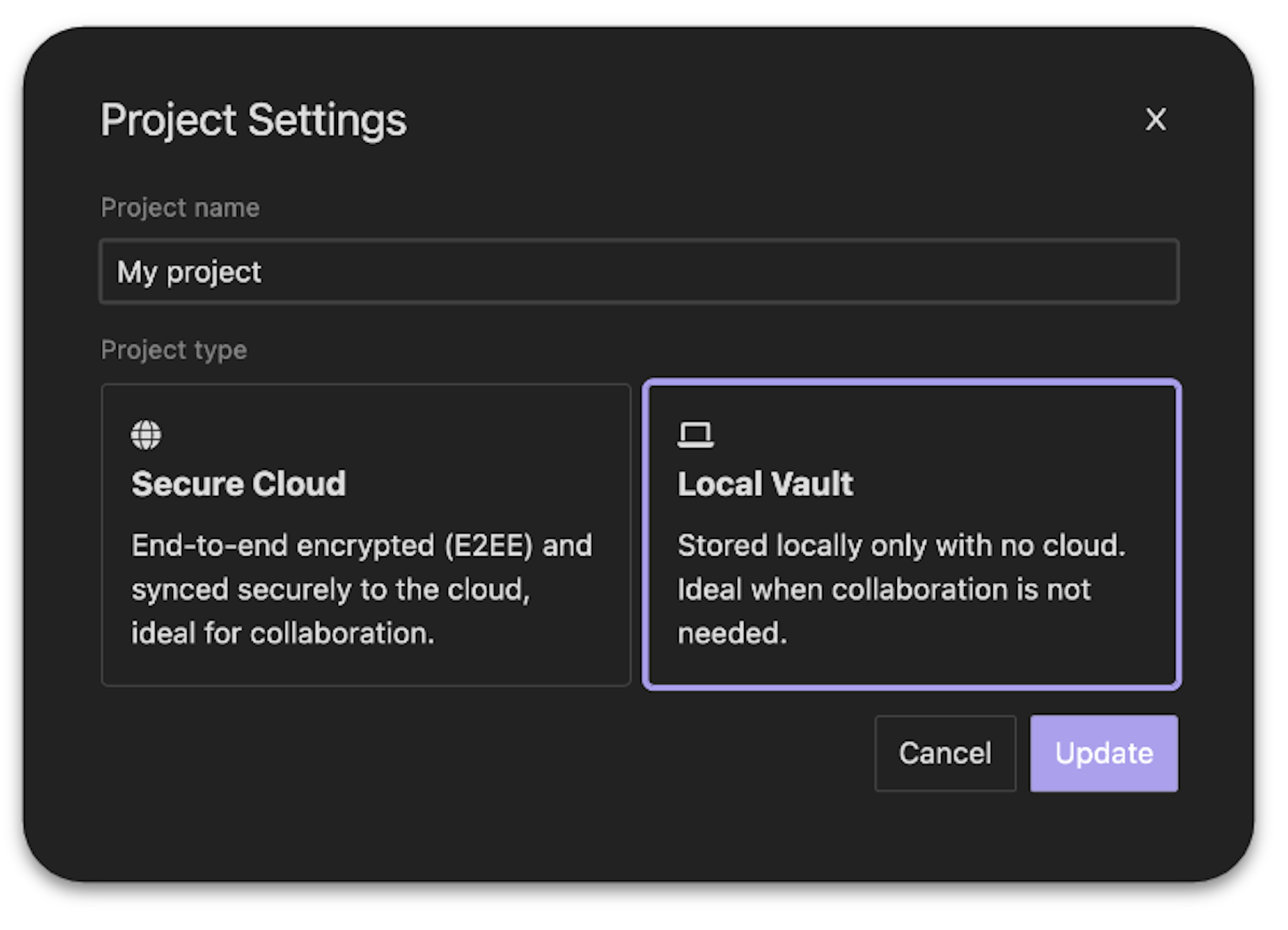The width and height of the screenshot is (1288, 930).
Task: Click the Local Vault heading text
Action: (x=765, y=484)
